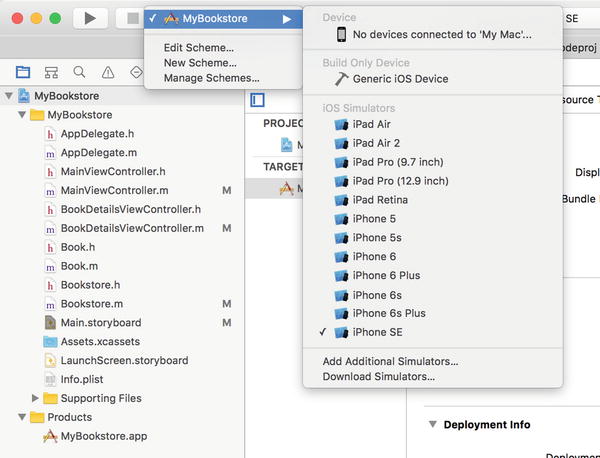Collapse the MyBookstore project root triangle
The height and width of the screenshot is (458, 600).
[x=8, y=96]
